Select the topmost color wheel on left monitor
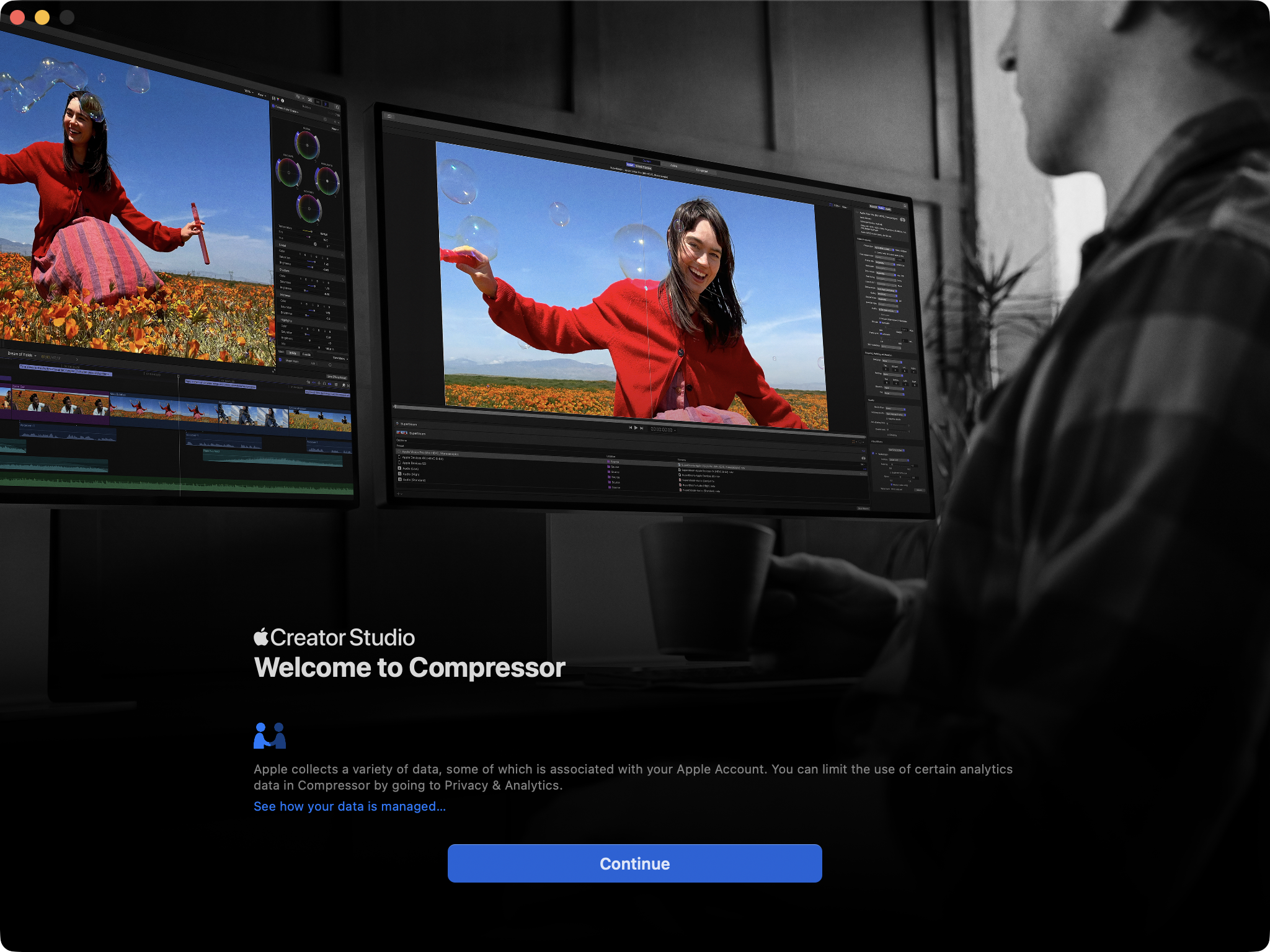Screen dimensions: 1270x952 pos(307,145)
